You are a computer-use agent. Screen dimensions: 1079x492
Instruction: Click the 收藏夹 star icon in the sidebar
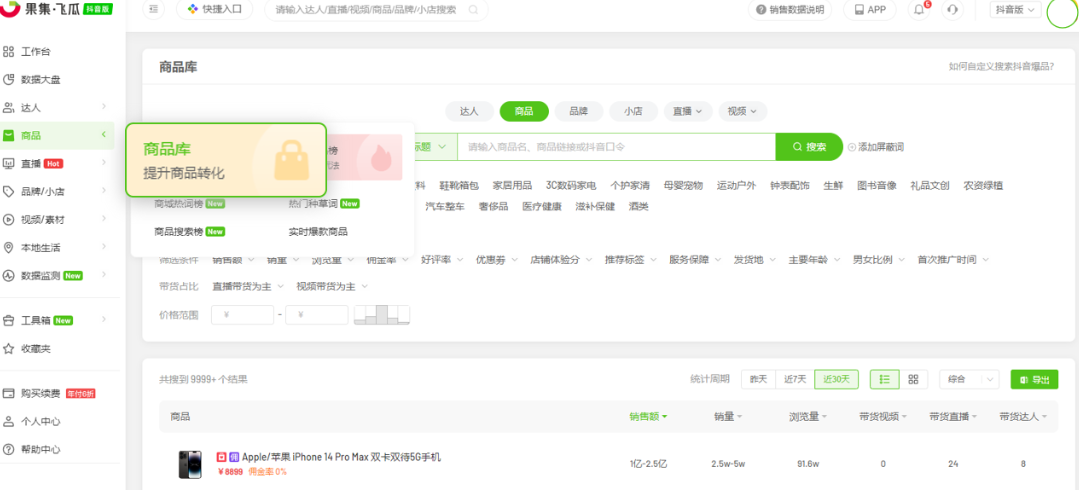pos(8,349)
